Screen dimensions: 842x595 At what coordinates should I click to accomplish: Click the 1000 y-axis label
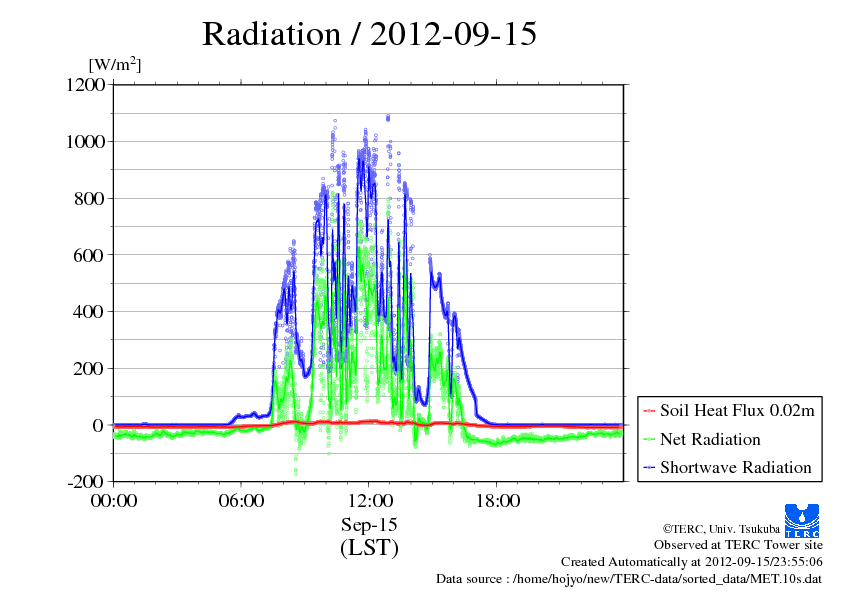click(85, 142)
